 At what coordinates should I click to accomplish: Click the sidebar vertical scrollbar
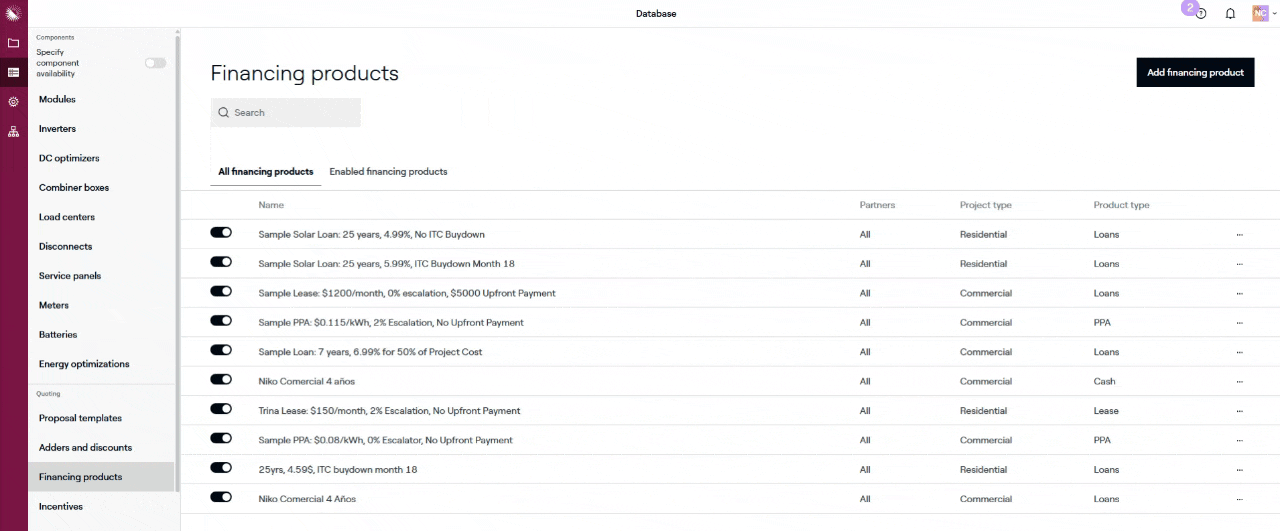click(177, 260)
